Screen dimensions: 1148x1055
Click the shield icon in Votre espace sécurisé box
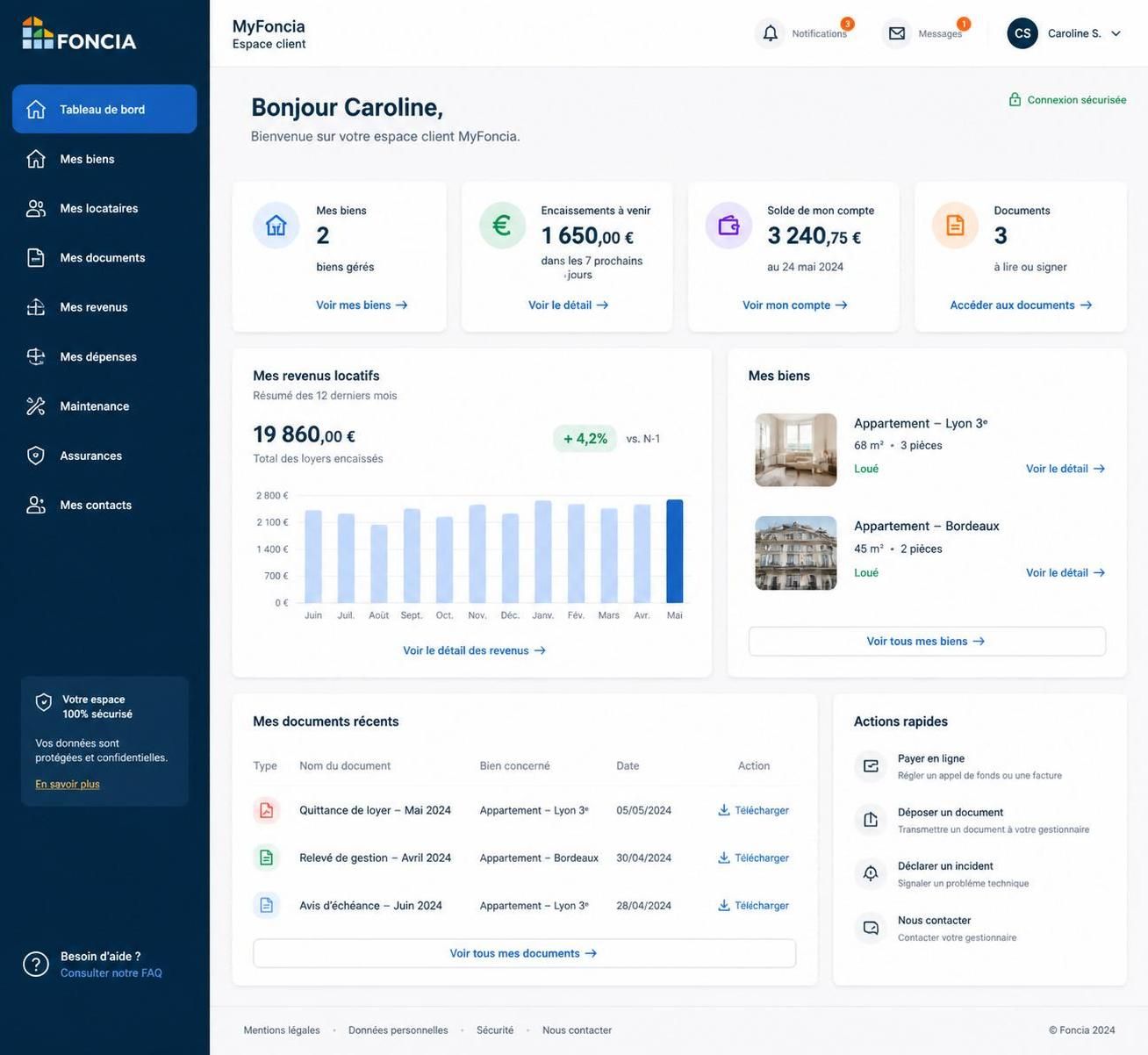44,702
